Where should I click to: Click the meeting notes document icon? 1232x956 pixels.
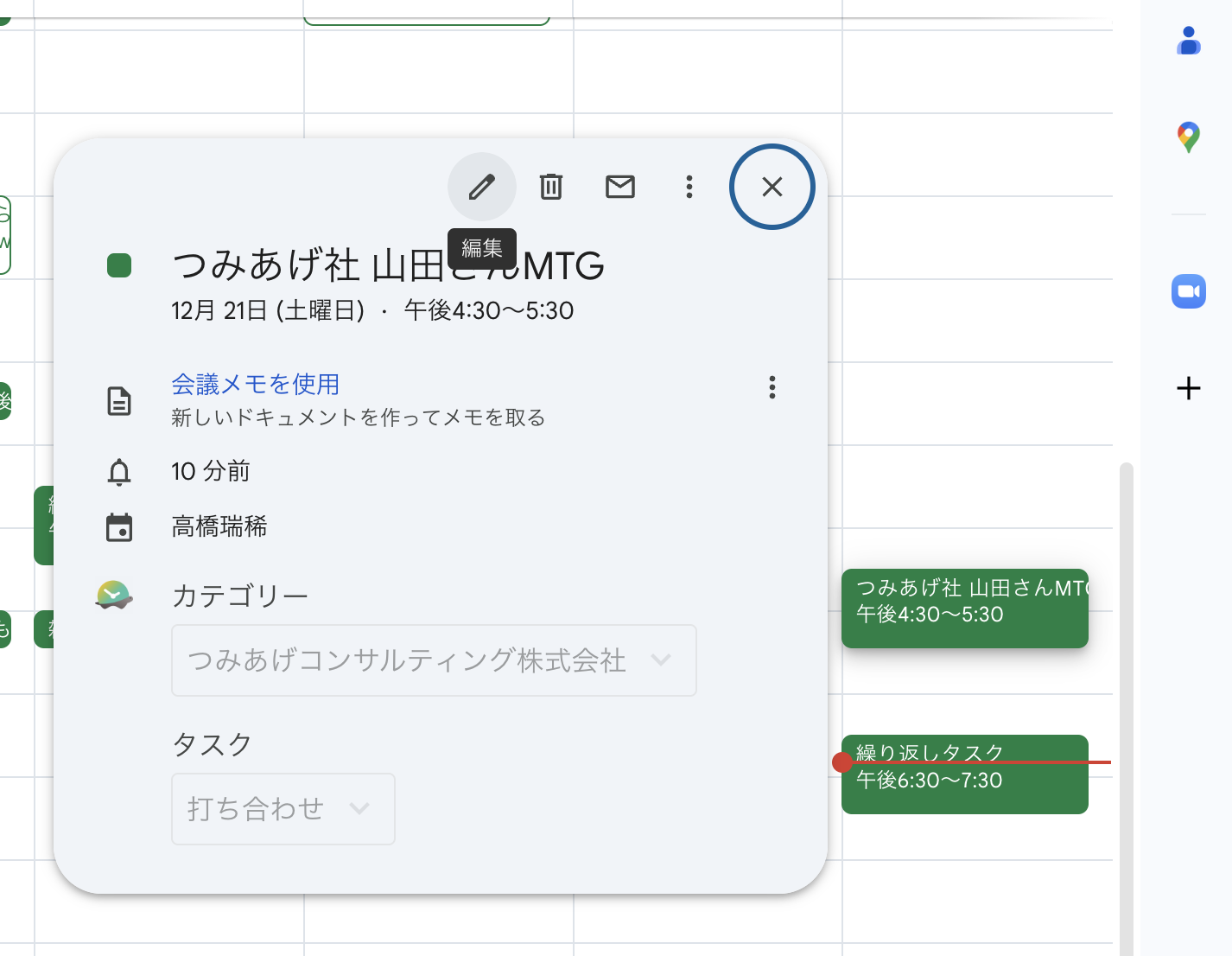(x=119, y=400)
